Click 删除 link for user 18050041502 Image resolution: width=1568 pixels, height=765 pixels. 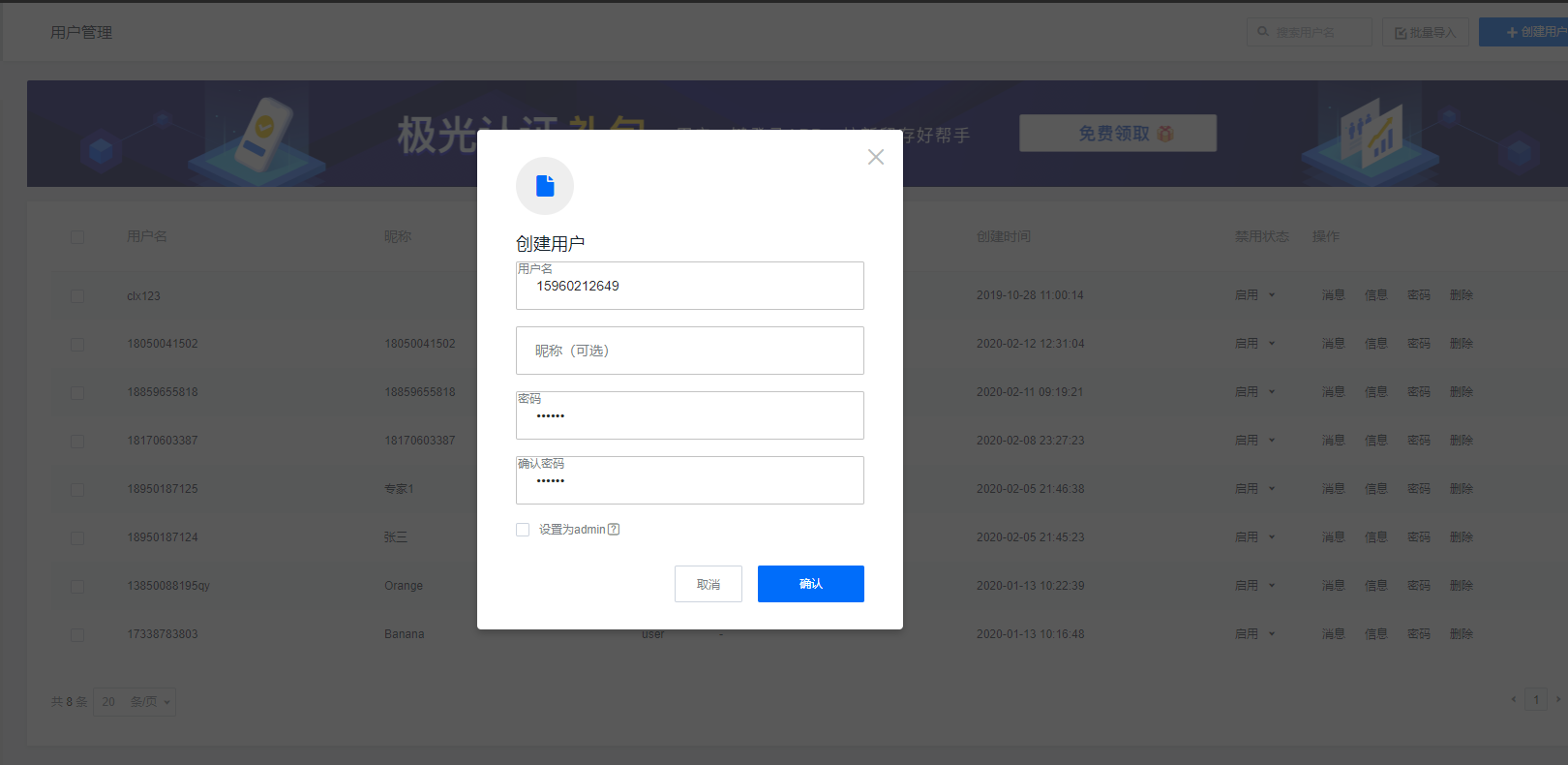[x=1461, y=344]
